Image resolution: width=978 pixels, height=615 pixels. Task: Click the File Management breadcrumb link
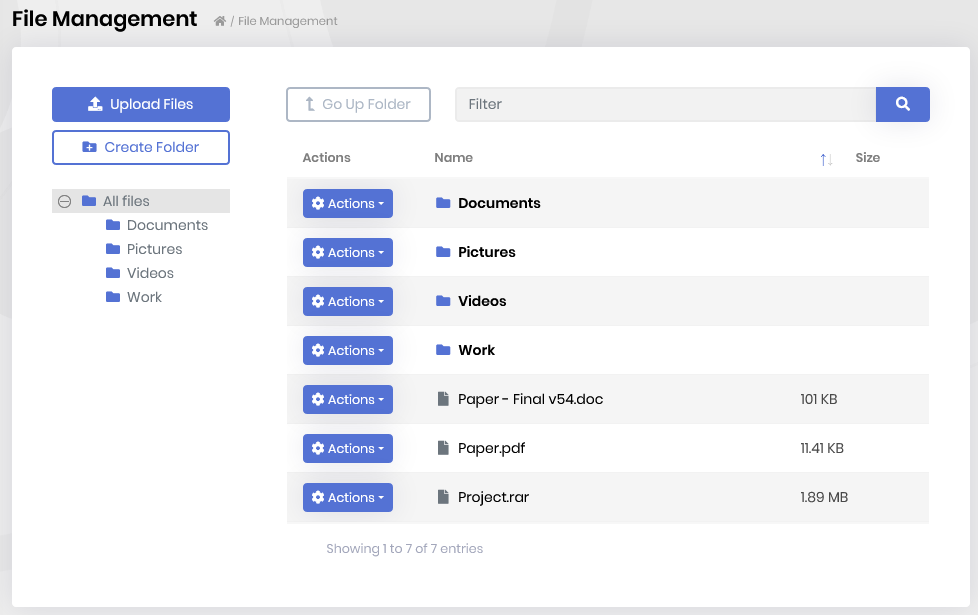click(x=288, y=21)
